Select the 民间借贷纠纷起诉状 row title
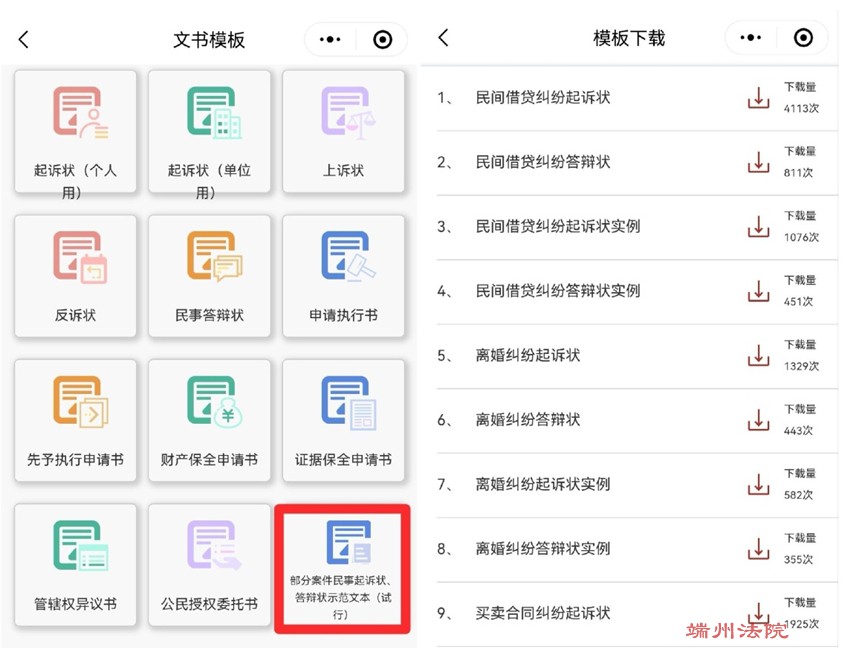The image size is (845, 648). tap(543, 98)
